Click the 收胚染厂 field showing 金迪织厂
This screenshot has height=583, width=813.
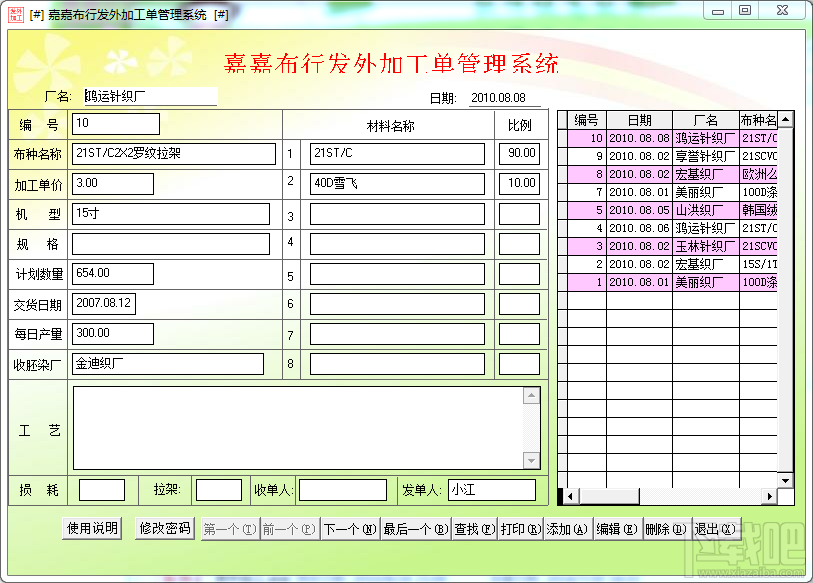(x=167, y=364)
